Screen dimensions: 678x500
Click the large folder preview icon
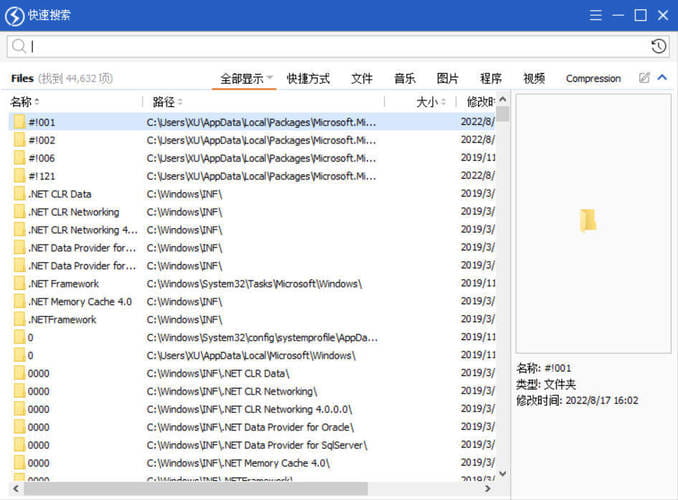pyautogui.click(x=588, y=221)
